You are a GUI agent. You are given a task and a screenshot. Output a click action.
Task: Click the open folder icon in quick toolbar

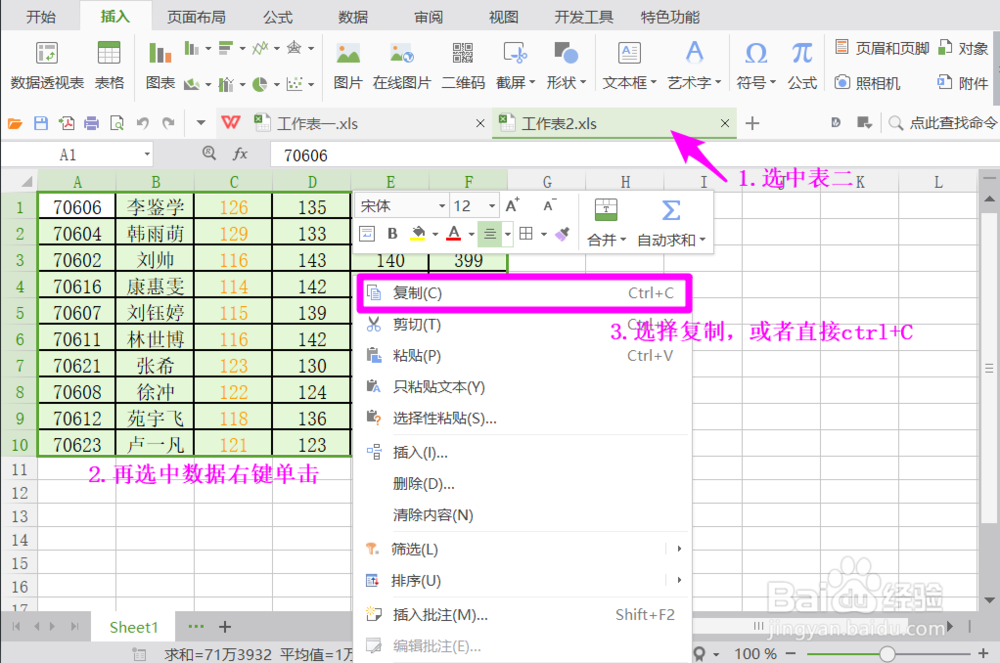(x=15, y=123)
